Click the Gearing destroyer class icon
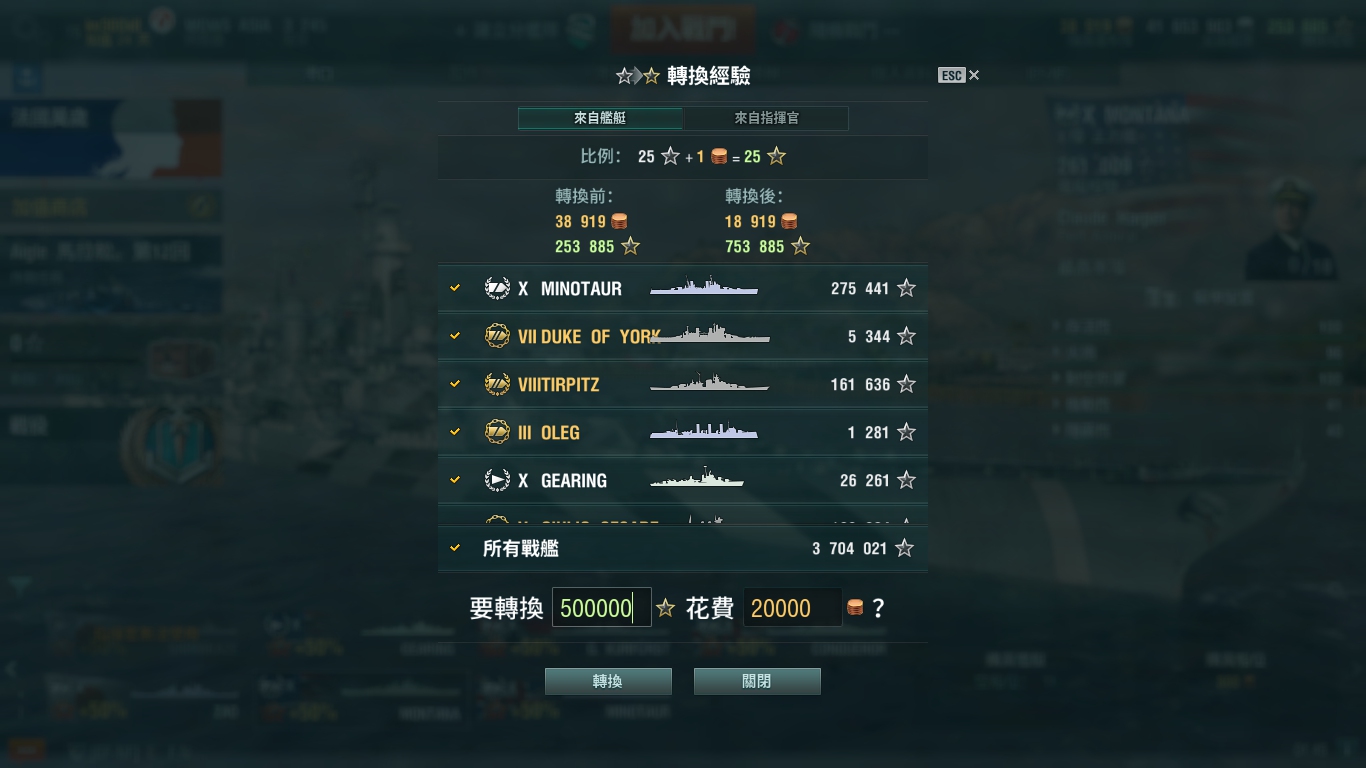Screen dimensions: 1366x768 tap(497, 480)
